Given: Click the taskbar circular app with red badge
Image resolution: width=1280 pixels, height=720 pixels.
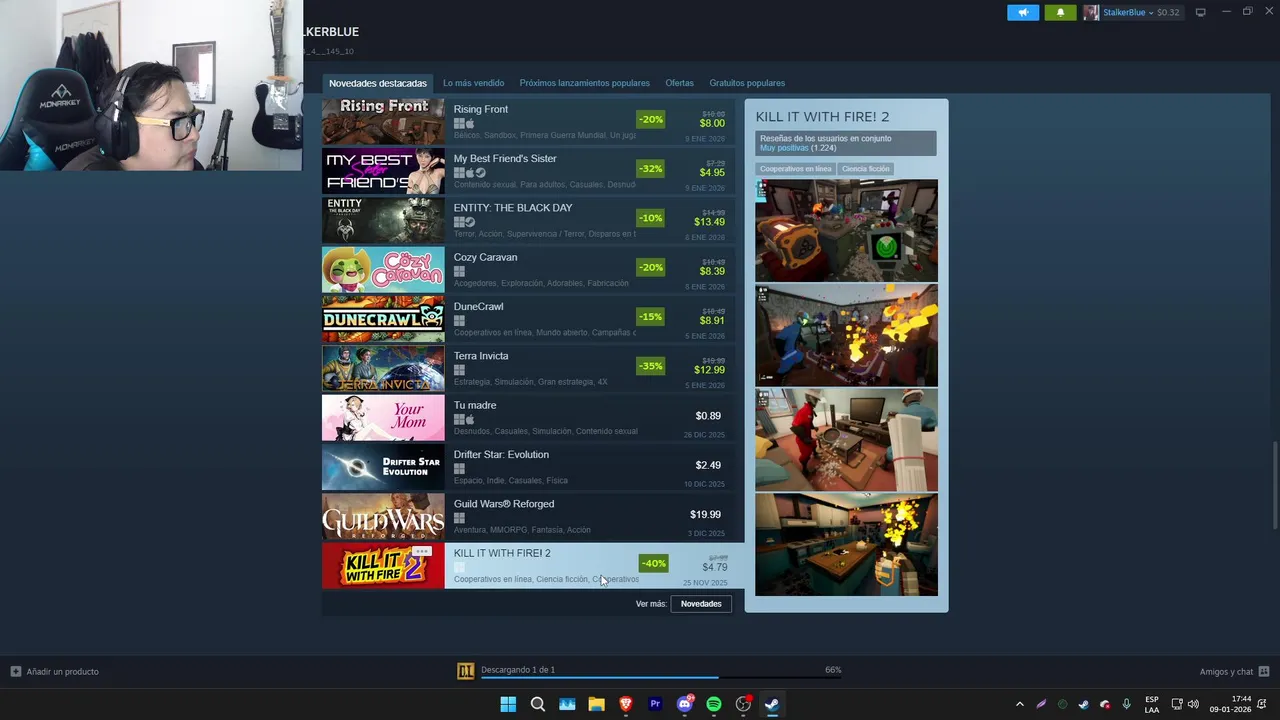Looking at the screenshot, I should click(743, 704).
